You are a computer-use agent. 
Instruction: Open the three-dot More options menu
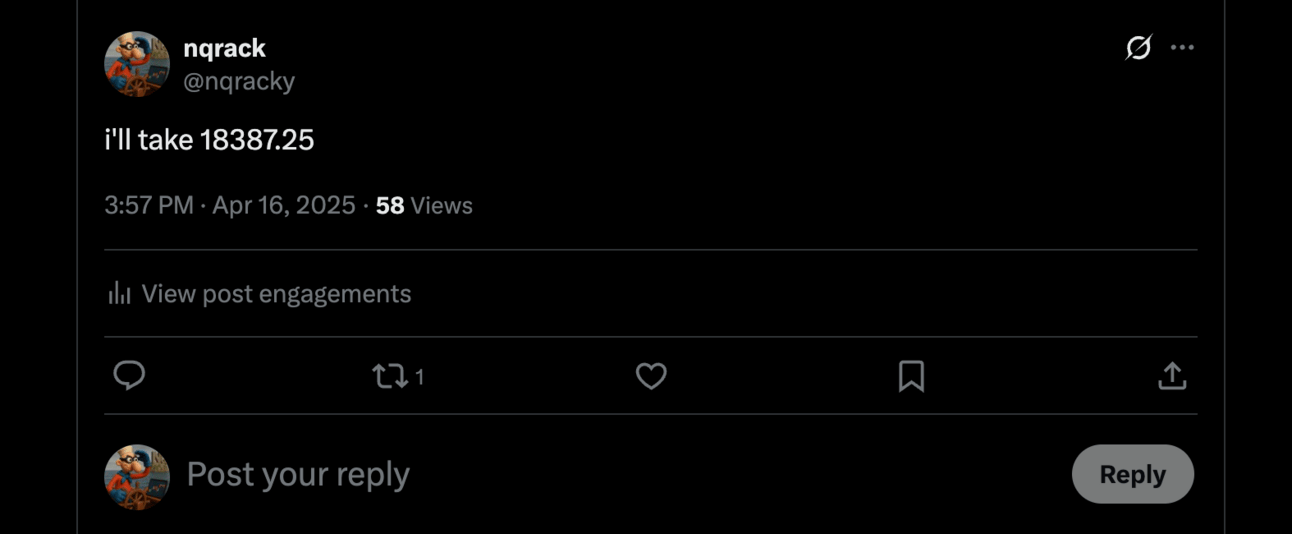[x=1182, y=48]
